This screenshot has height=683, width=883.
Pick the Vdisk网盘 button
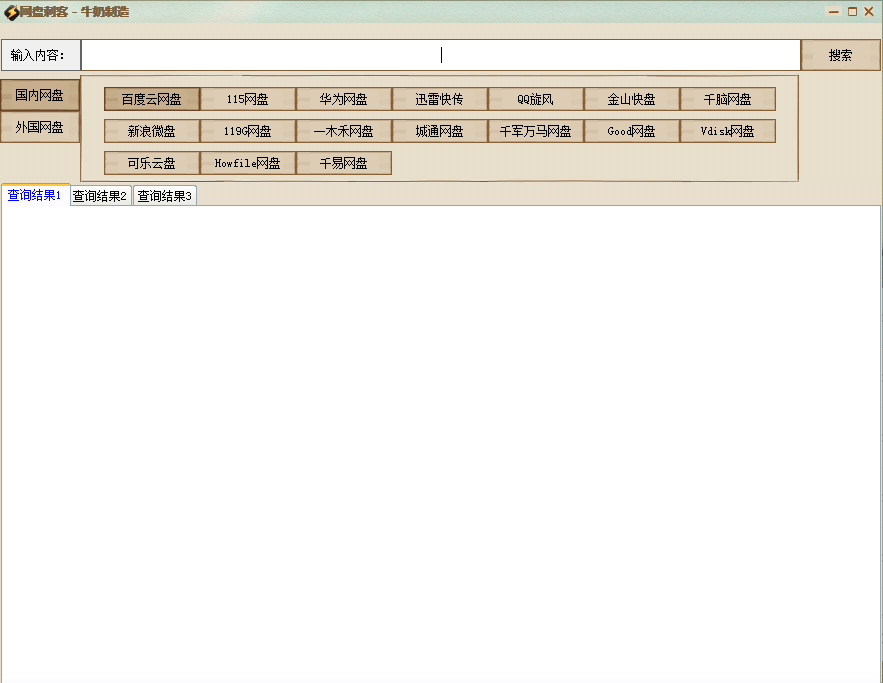tap(728, 131)
